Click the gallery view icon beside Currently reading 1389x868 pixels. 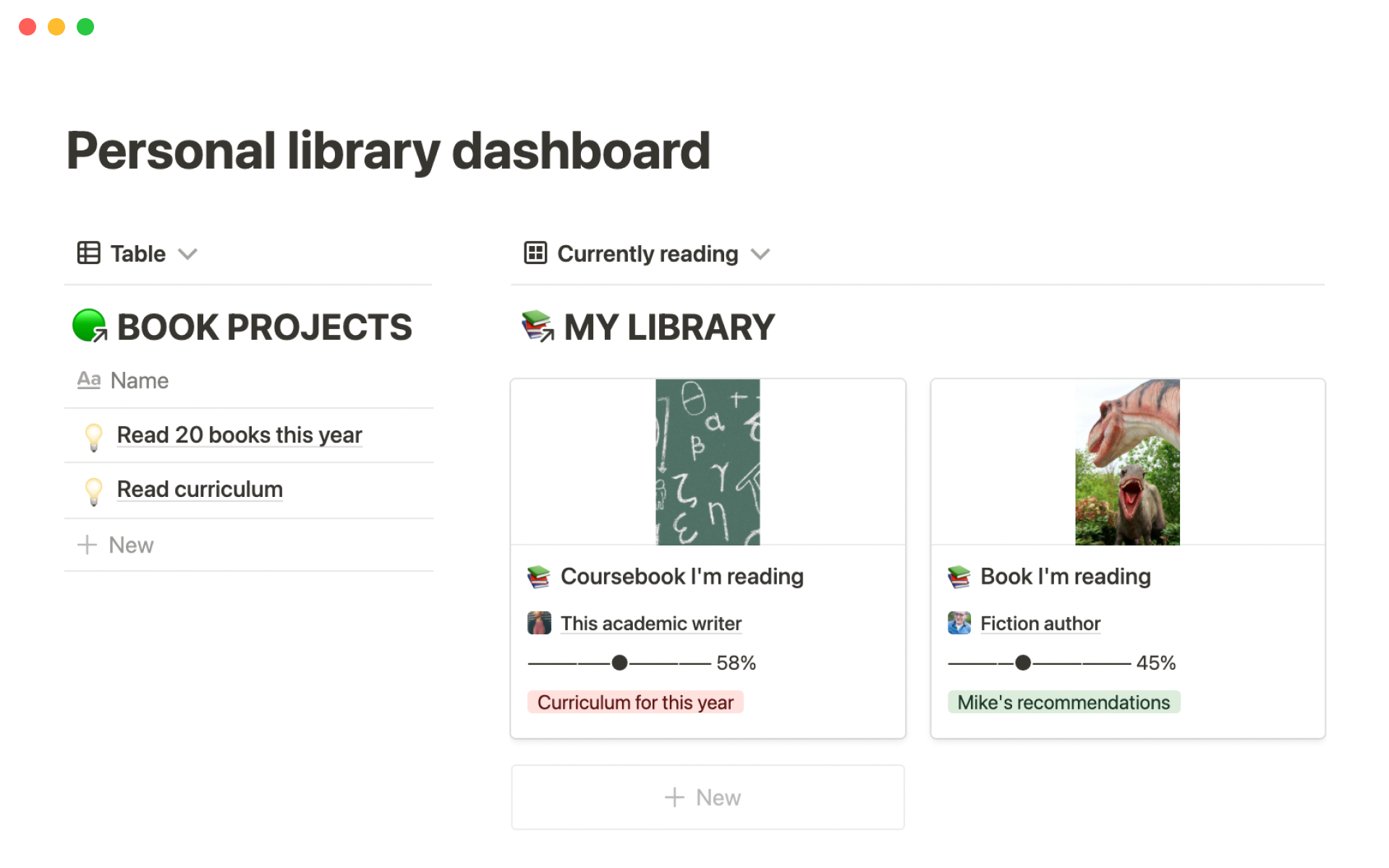535,253
